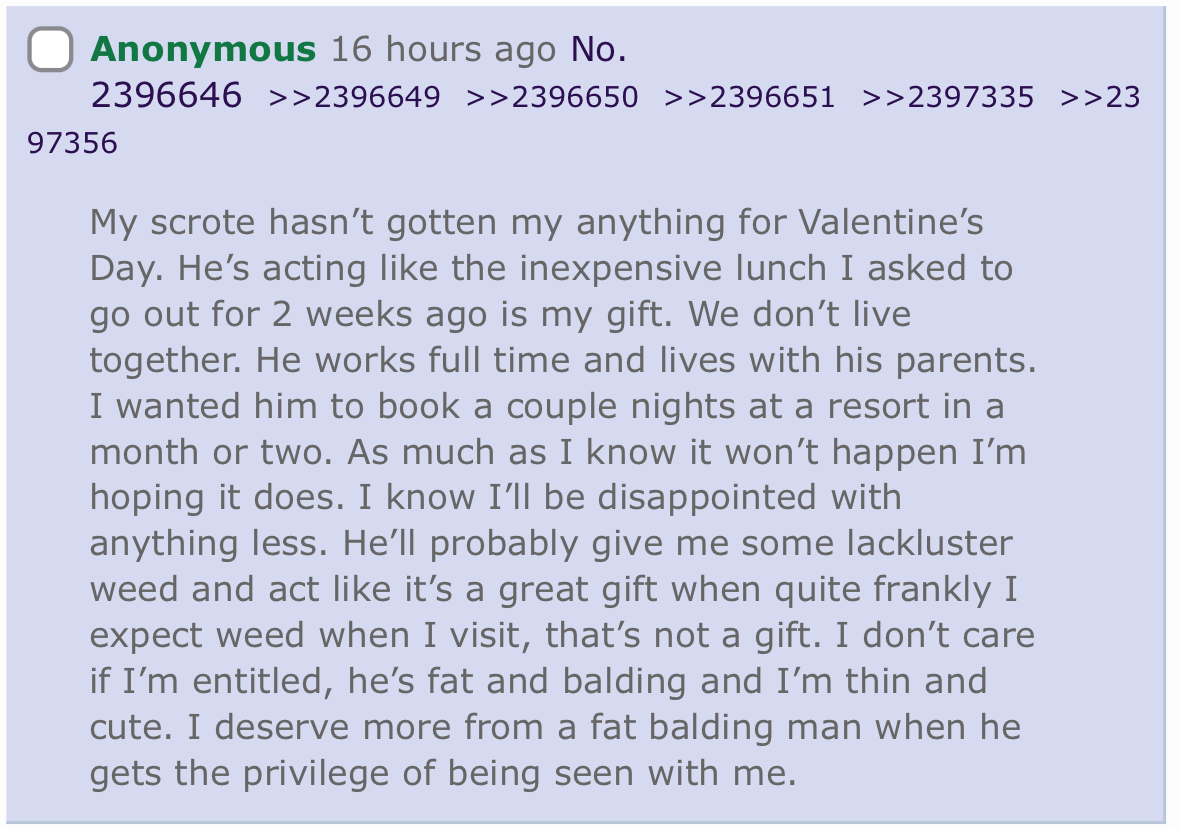
Task: Click the word 'scrote' in the post
Action: click(x=203, y=222)
